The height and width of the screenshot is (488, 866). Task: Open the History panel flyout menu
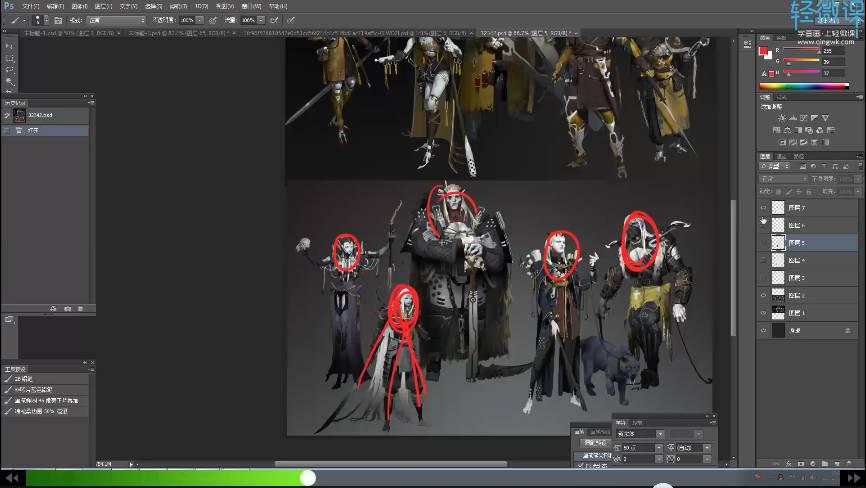91,103
